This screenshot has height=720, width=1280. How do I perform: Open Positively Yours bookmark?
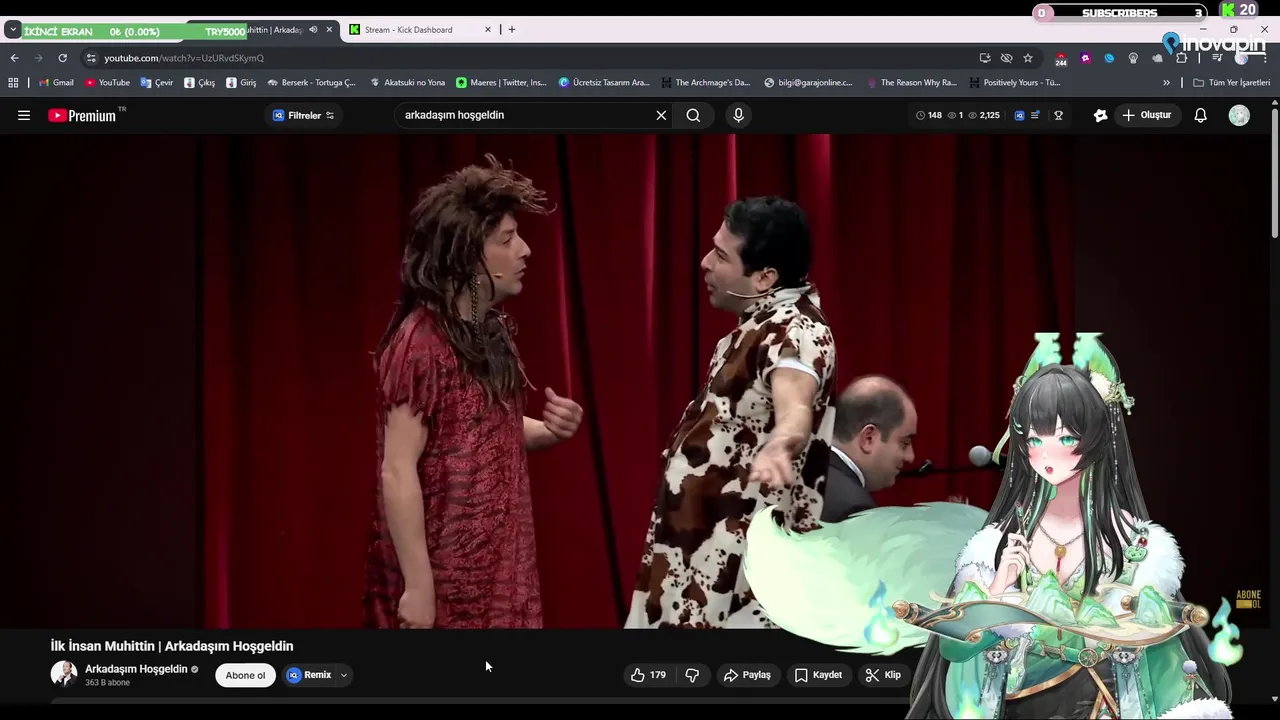[x=1015, y=83]
